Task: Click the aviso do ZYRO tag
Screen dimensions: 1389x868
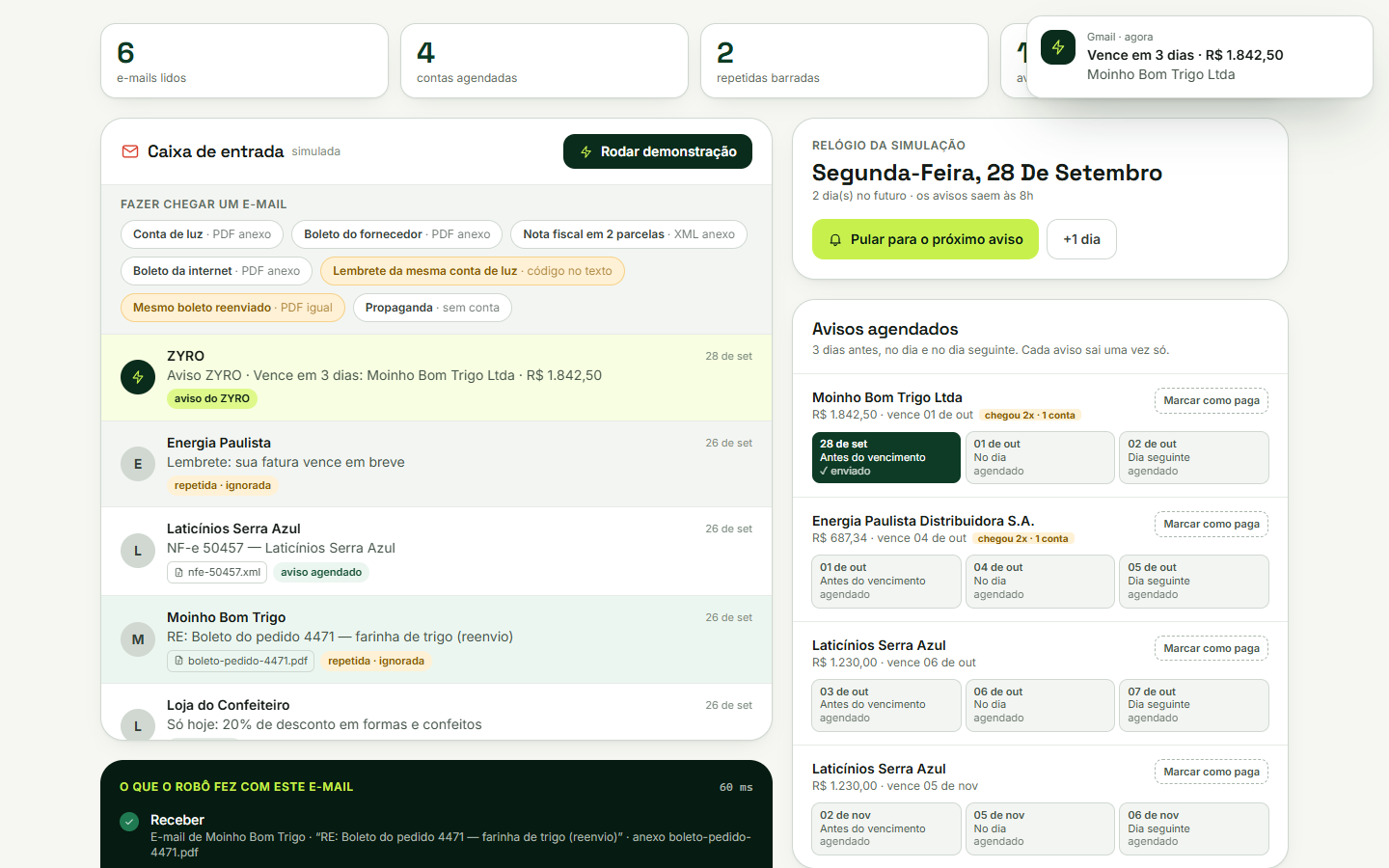Action: pos(212,398)
